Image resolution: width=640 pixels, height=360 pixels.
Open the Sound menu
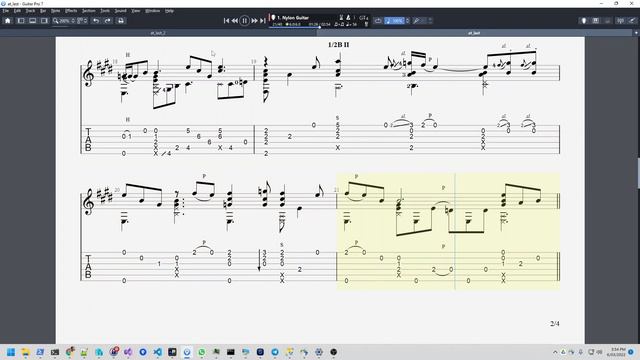click(120, 11)
